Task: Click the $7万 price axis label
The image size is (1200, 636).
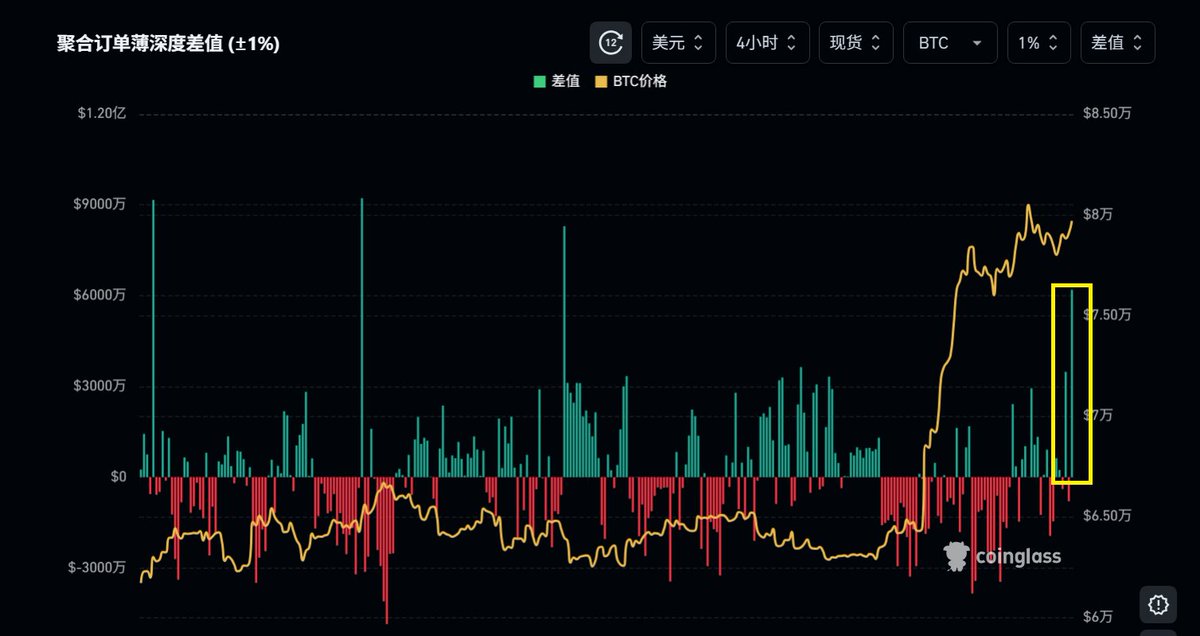Action: pos(1098,415)
